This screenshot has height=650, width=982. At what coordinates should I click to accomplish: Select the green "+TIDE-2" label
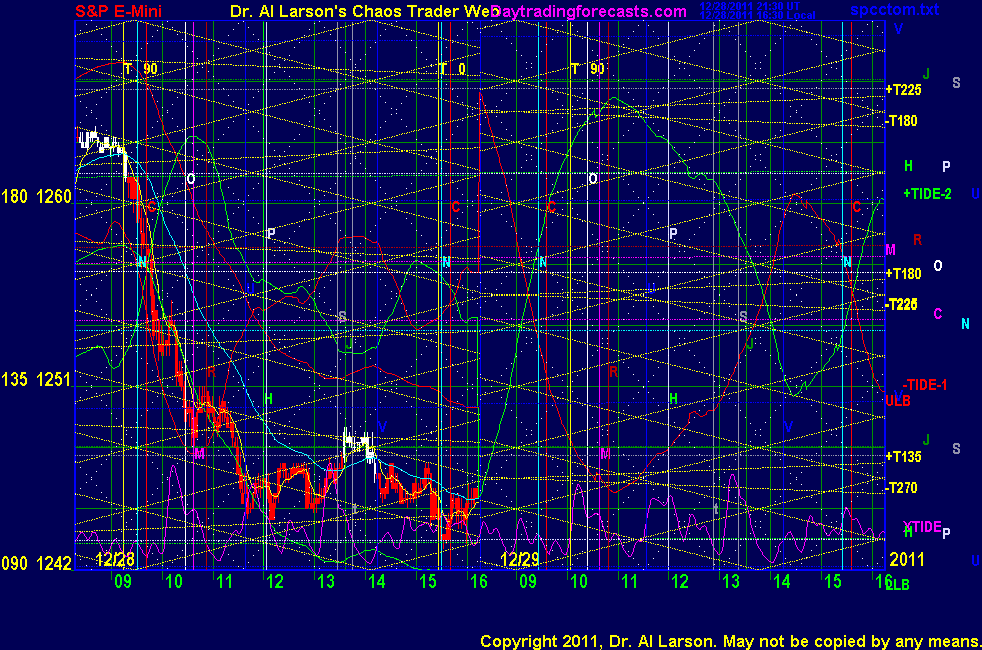tap(927, 194)
